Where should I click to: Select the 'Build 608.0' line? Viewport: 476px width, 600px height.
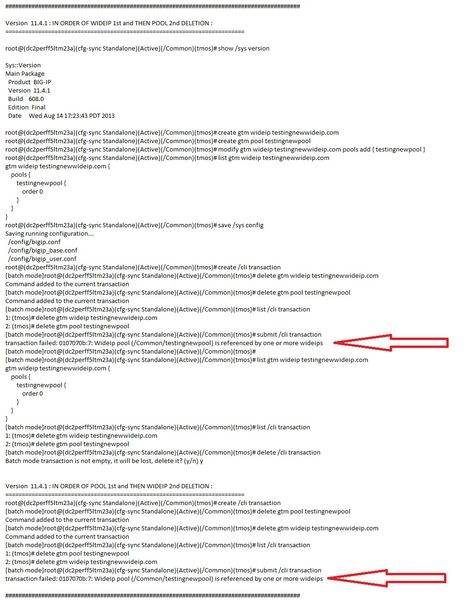click(26, 99)
